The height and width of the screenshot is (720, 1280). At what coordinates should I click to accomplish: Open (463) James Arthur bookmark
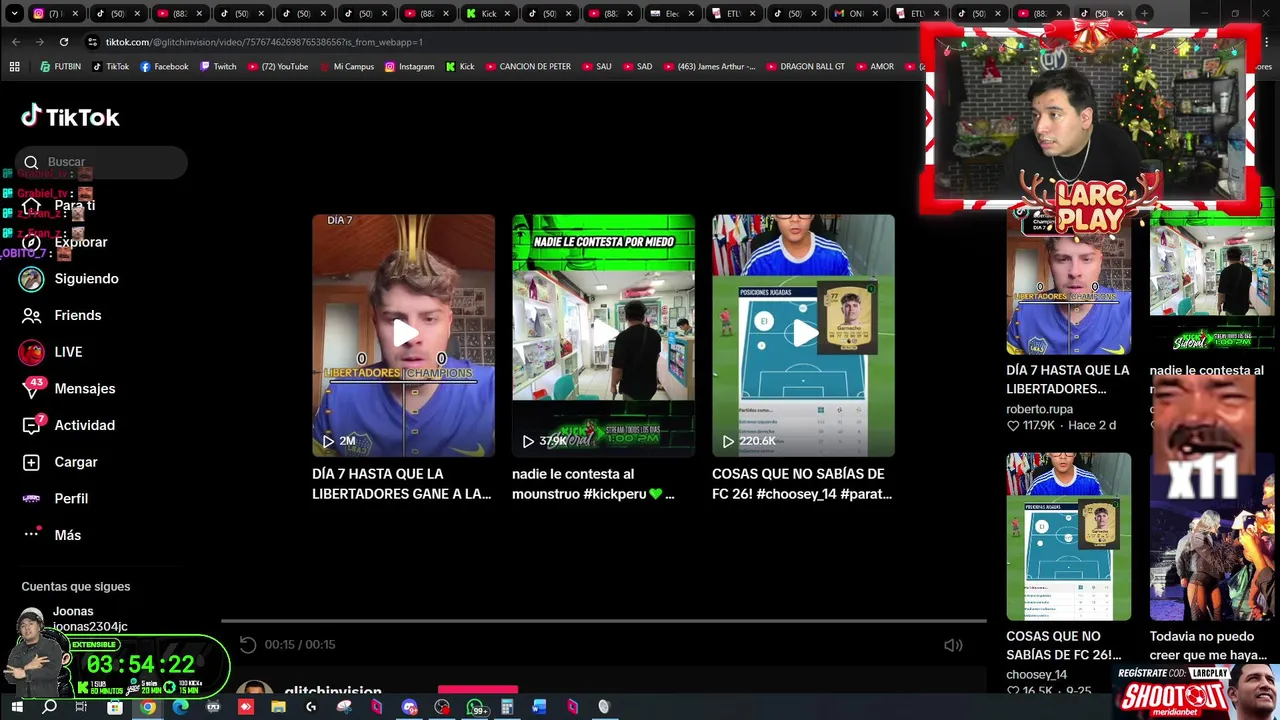(709, 67)
